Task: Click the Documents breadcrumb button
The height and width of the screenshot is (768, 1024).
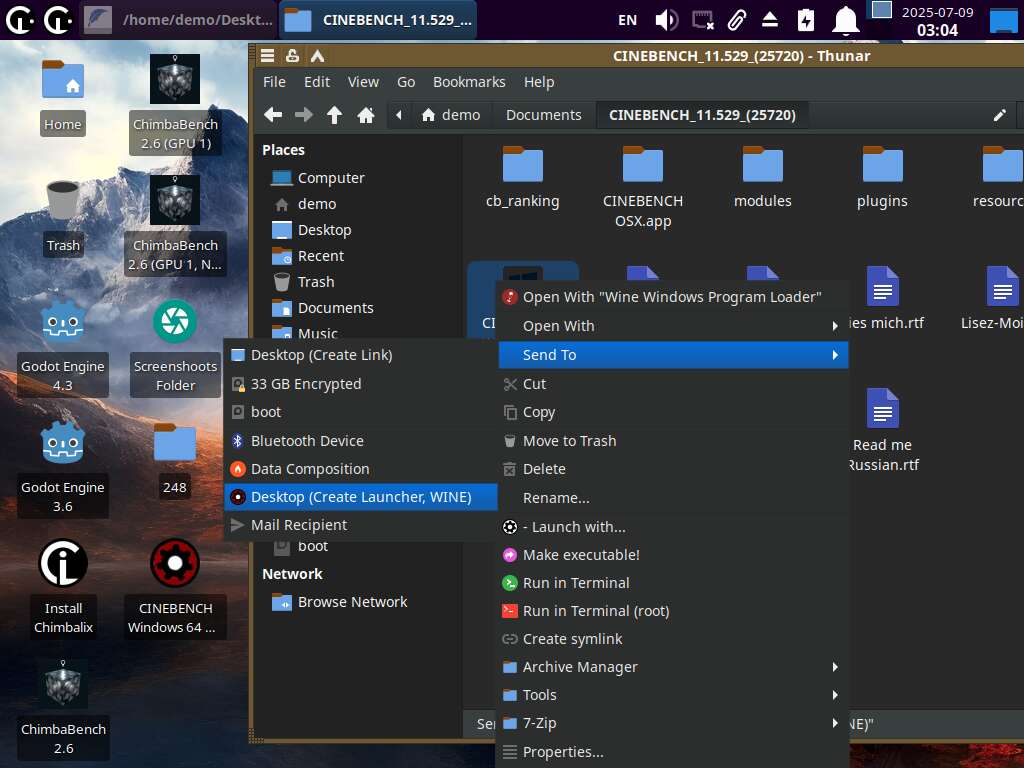Action: [543, 115]
